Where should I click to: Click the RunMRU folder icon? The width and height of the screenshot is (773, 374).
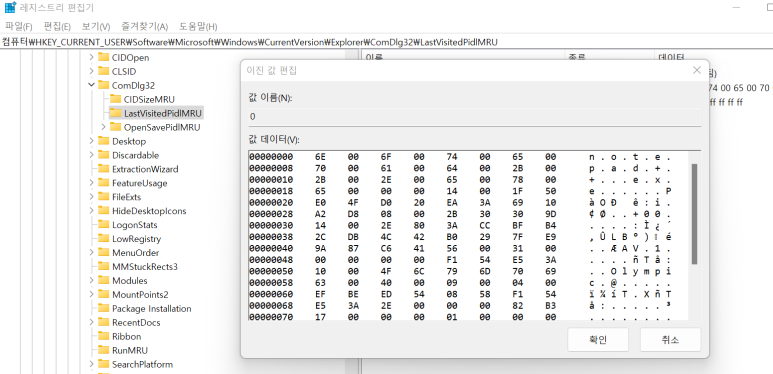103,350
